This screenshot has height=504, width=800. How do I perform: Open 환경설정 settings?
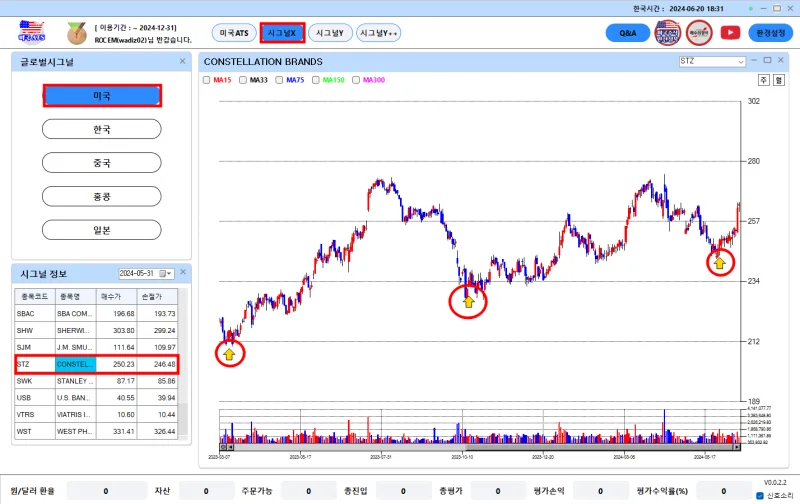[x=770, y=33]
